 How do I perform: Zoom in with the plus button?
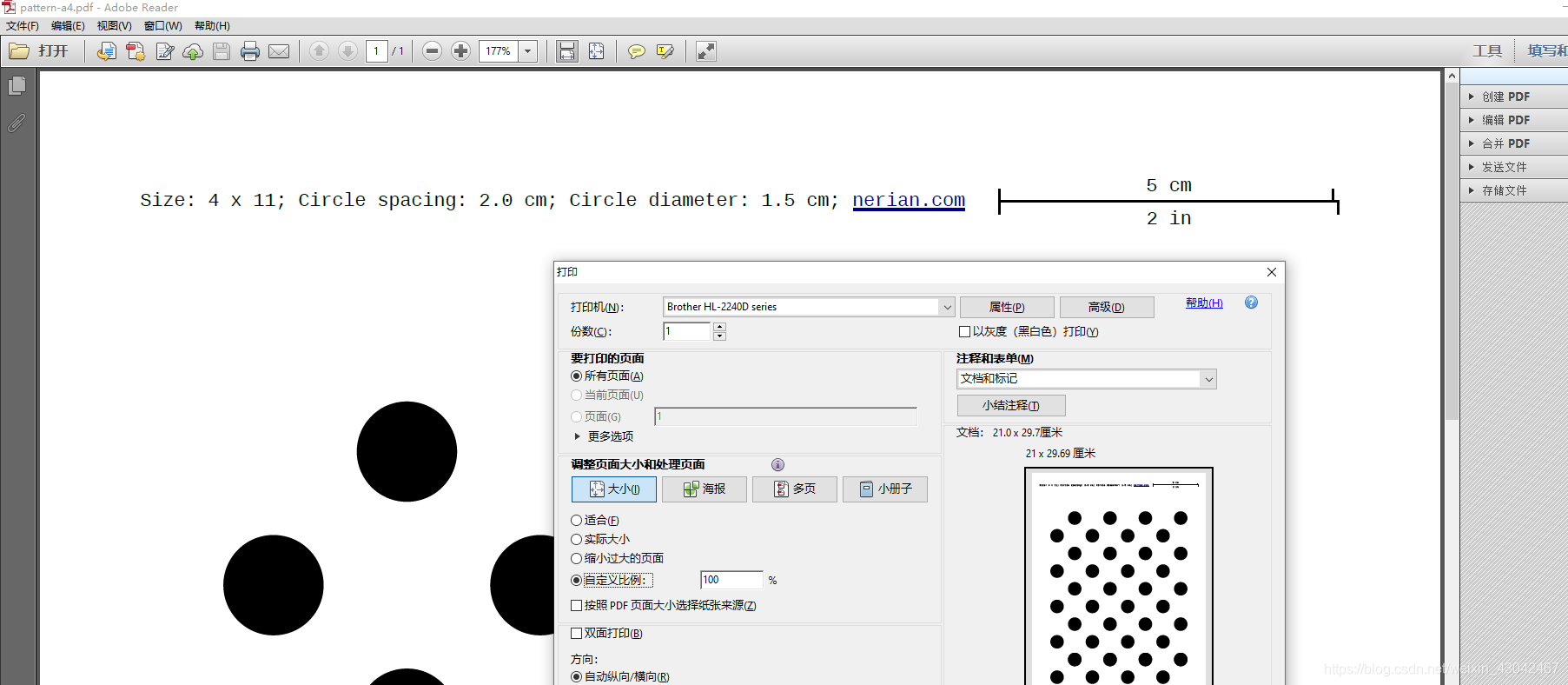point(461,51)
